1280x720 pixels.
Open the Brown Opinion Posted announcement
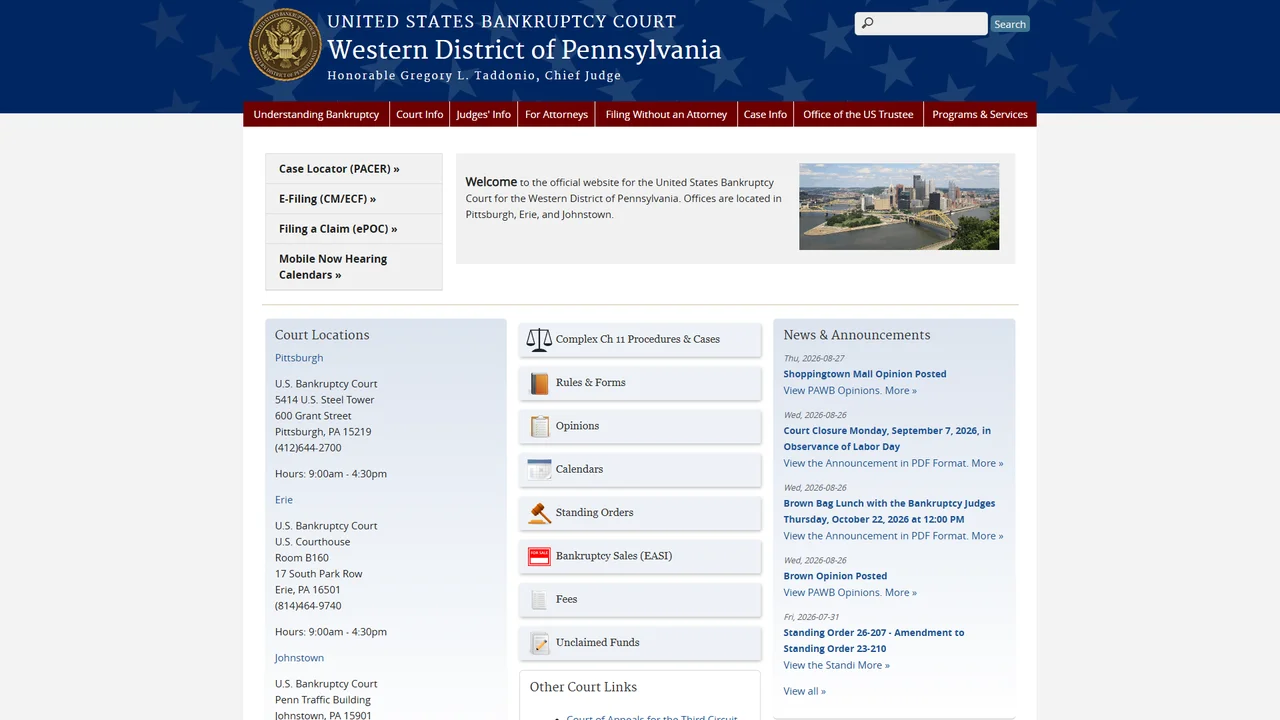(835, 576)
